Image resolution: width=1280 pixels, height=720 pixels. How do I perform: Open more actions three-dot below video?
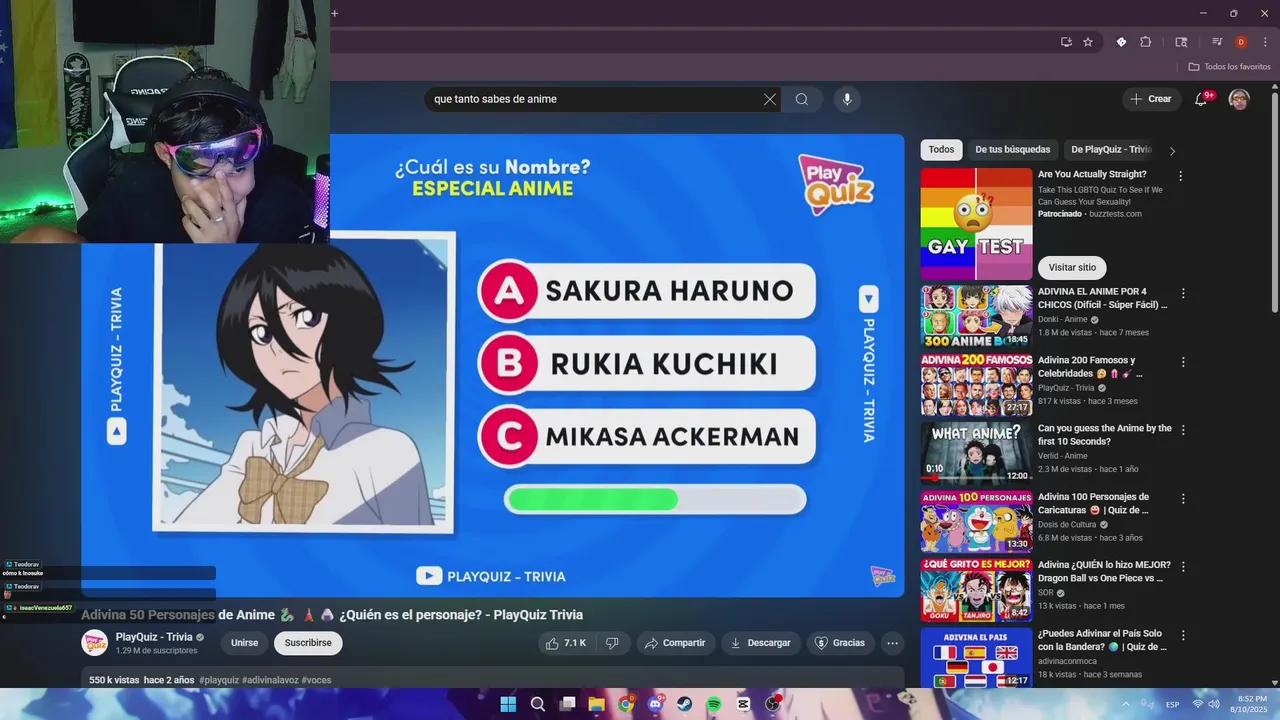[x=892, y=643]
